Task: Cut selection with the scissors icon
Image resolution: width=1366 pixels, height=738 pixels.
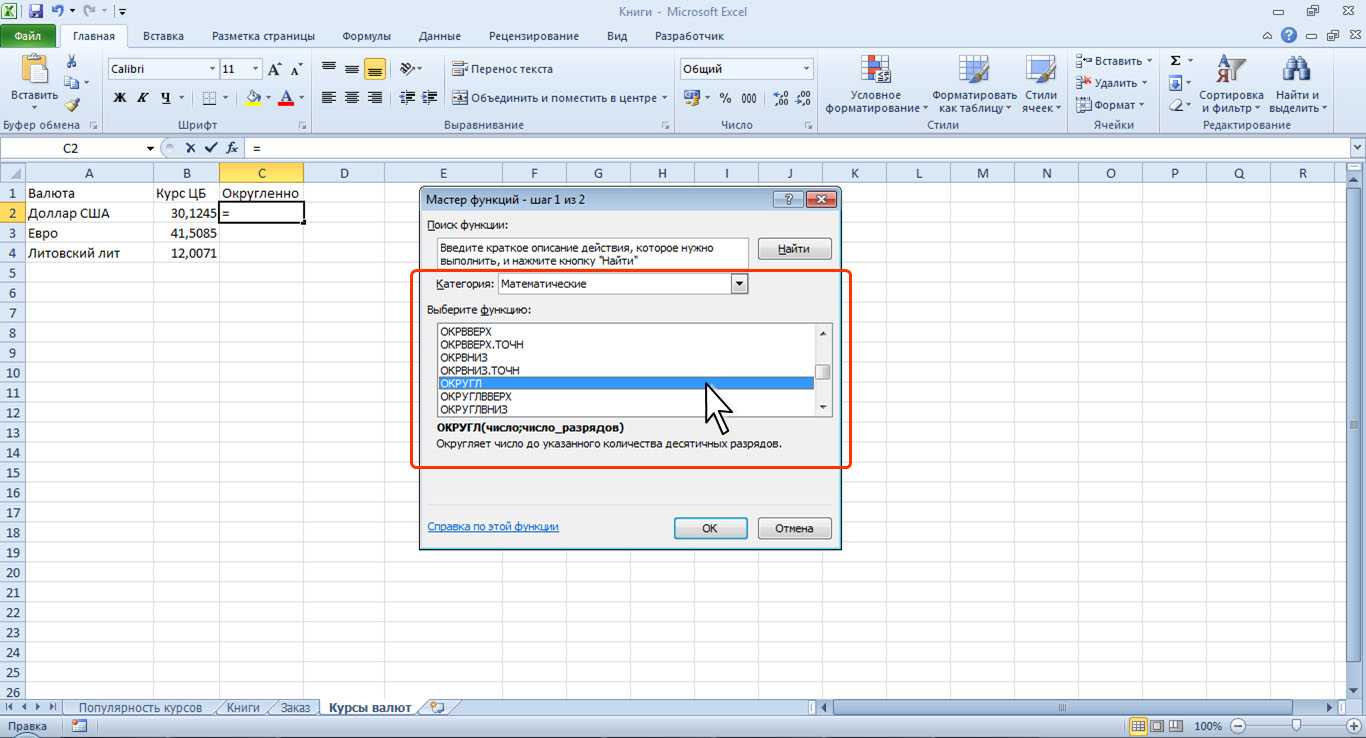Action: click(72, 62)
